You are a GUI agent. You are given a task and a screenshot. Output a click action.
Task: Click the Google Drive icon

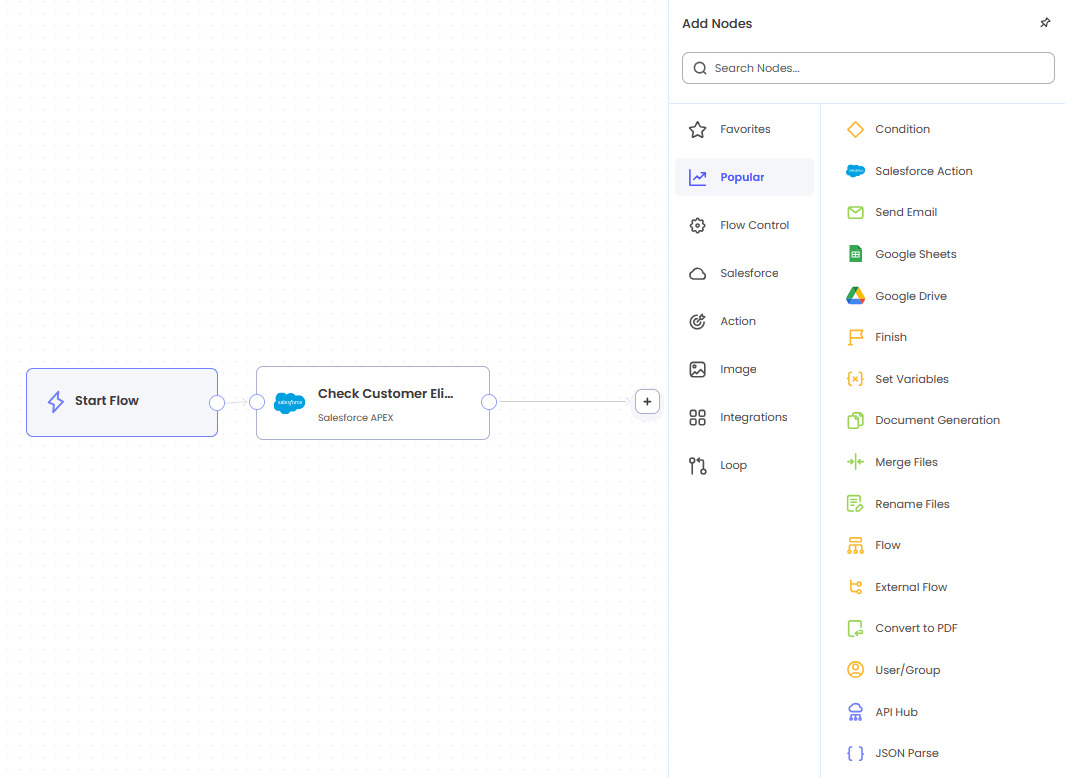pos(855,296)
